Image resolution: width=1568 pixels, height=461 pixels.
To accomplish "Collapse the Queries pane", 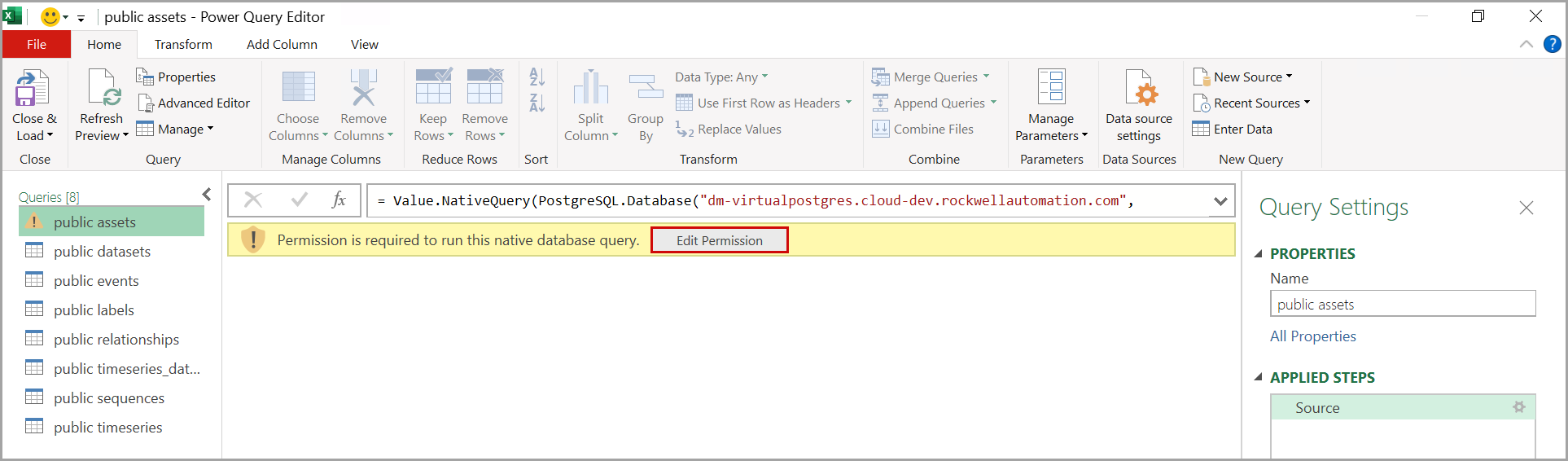I will pyautogui.click(x=207, y=195).
